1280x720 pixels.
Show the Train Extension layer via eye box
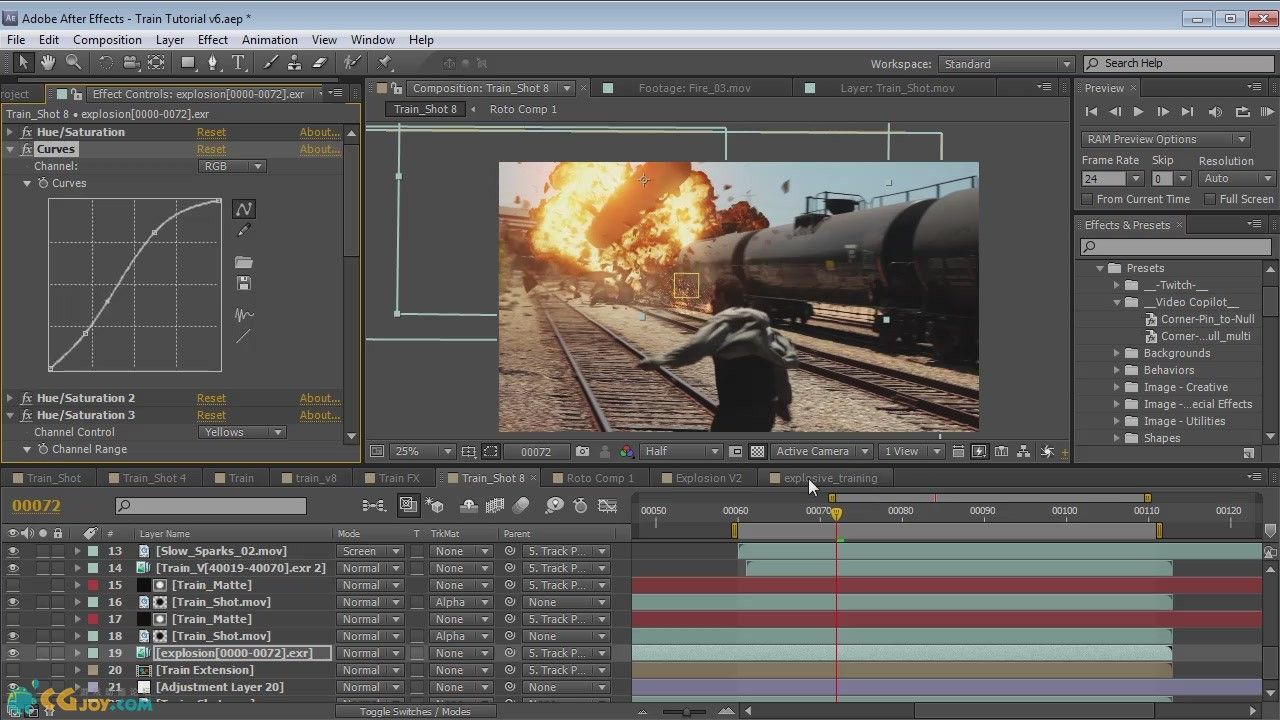pyautogui.click(x=13, y=670)
